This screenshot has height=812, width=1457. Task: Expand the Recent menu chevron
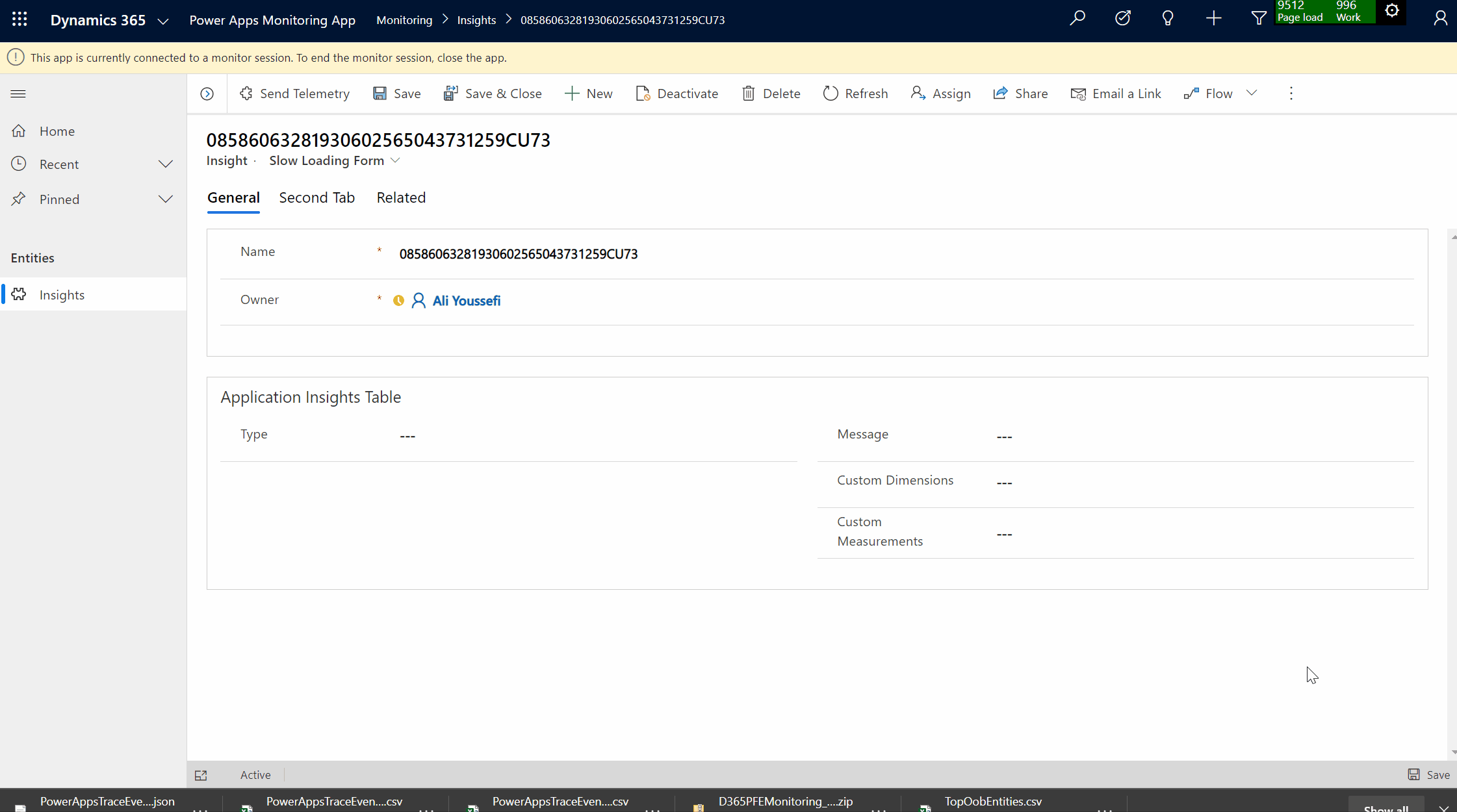pyautogui.click(x=166, y=164)
